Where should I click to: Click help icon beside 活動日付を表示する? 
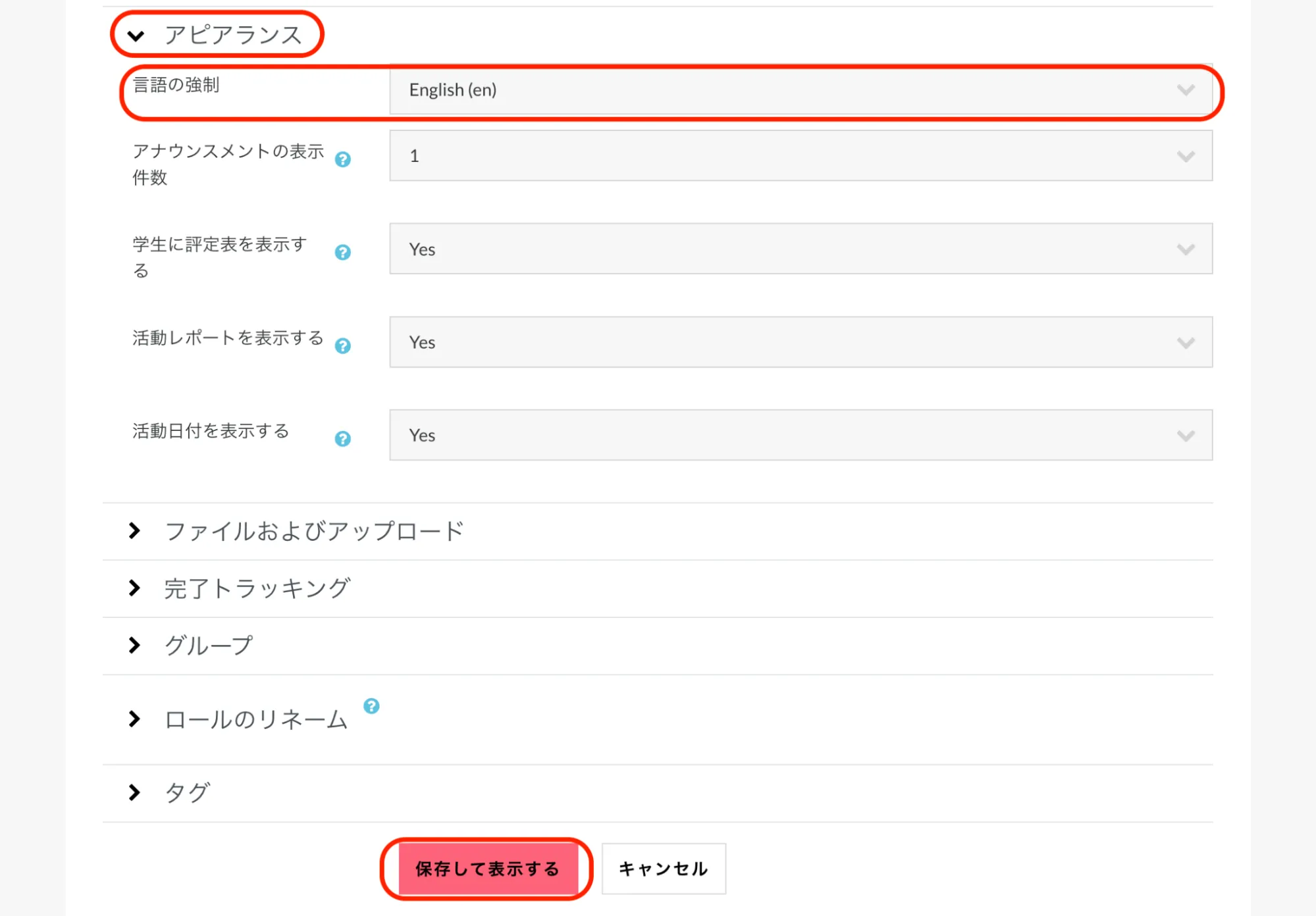342,439
